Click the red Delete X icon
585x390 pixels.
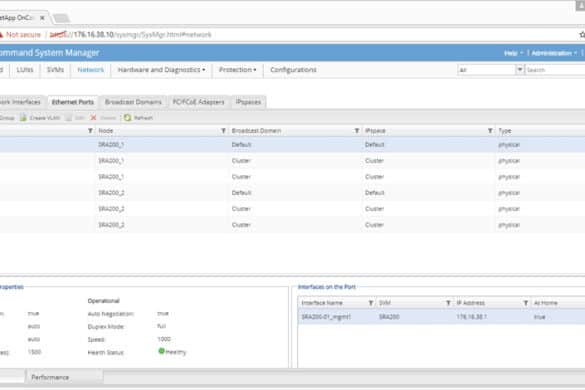click(93, 118)
